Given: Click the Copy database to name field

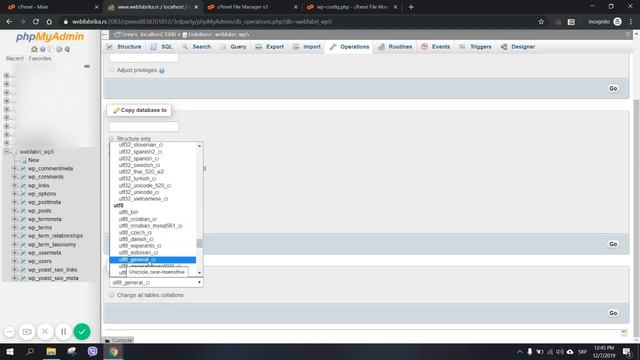Looking at the screenshot, I should point(144,126).
